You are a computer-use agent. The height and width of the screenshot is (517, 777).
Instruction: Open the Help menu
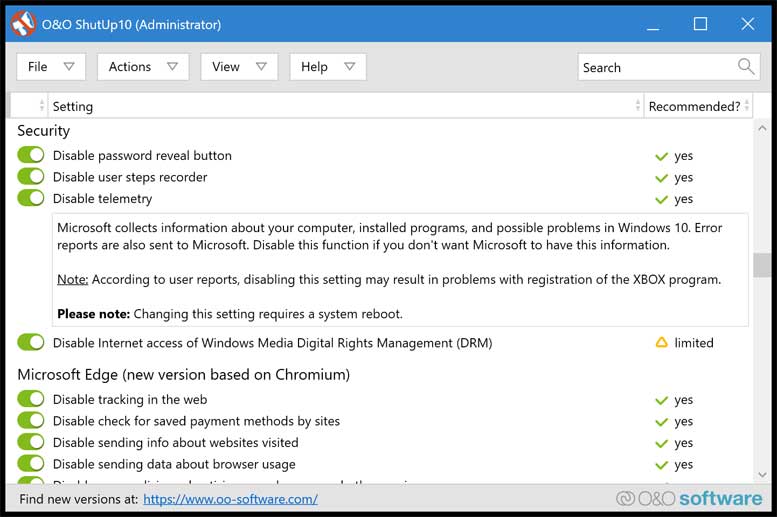pyautogui.click(x=328, y=66)
